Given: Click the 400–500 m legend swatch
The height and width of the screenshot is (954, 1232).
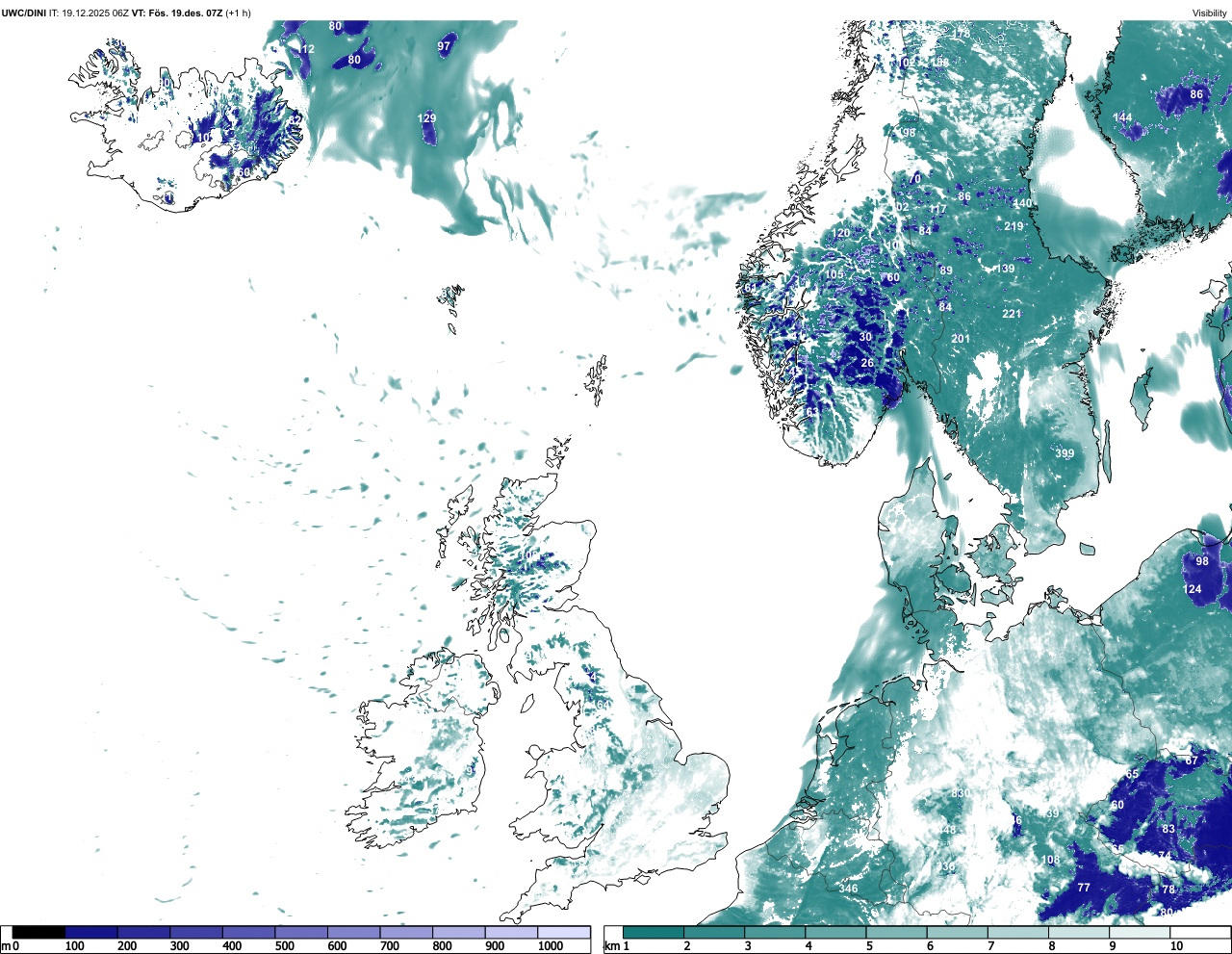Looking at the screenshot, I should pyautogui.click(x=249, y=932).
